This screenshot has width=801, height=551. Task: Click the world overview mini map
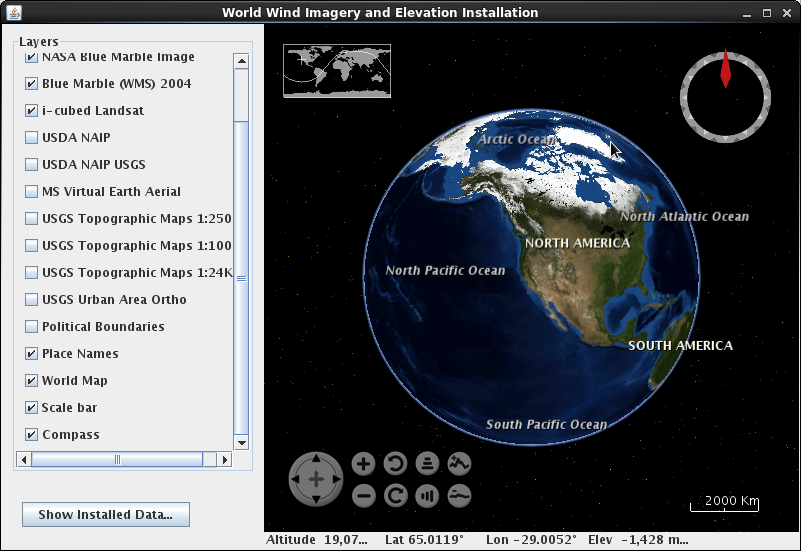(x=337, y=71)
